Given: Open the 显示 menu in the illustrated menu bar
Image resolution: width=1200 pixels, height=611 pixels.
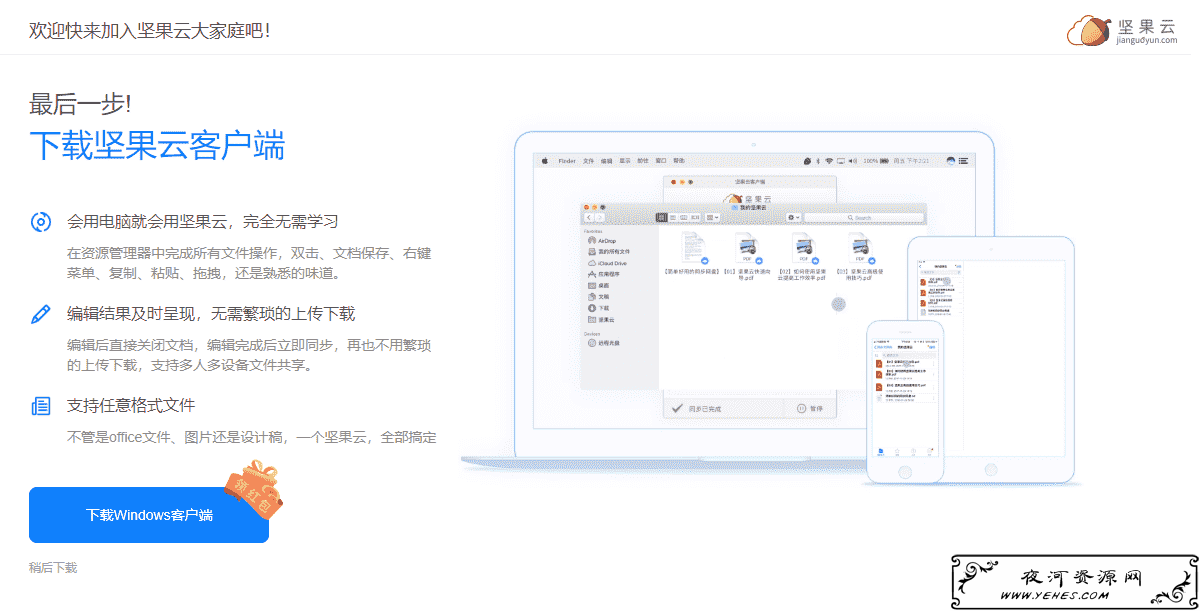Looking at the screenshot, I should pyautogui.click(x=625, y=160).
